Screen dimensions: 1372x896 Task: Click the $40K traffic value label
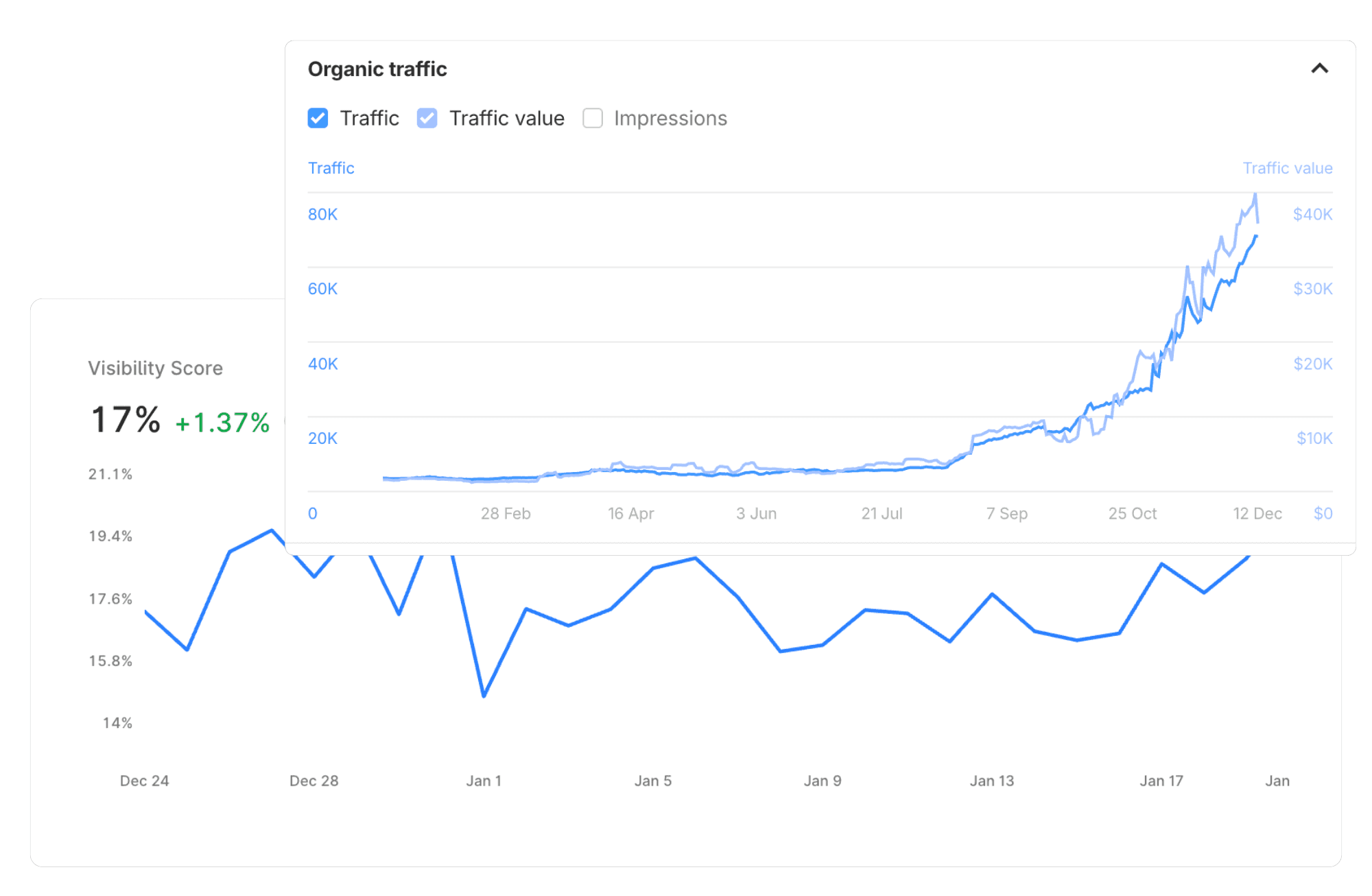point(1312,214)
